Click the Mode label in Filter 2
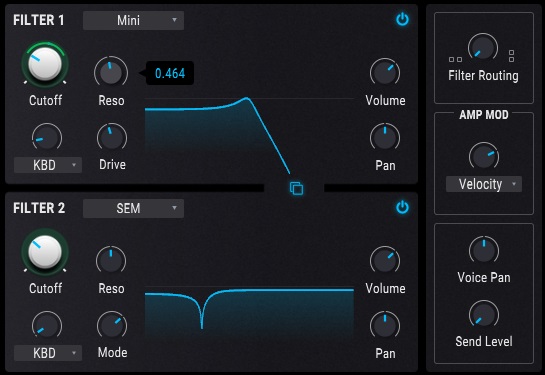The image size is (545, 375). pyautogui.click(x=112, y=352)
